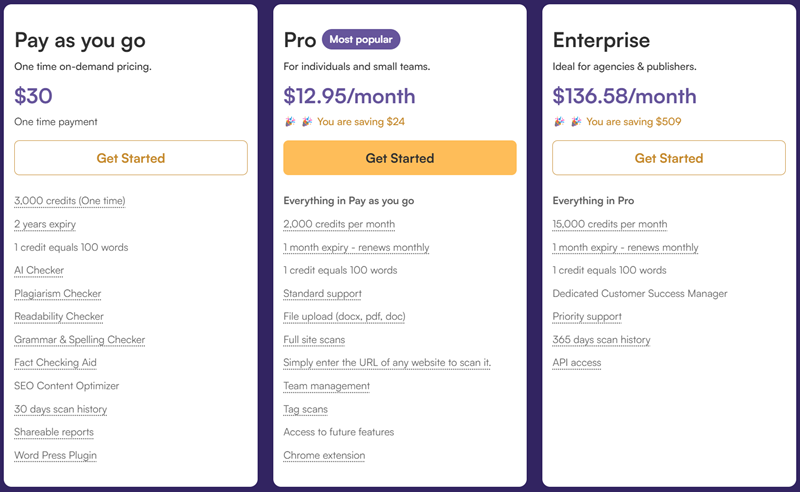
Task: Click 3,000 credits (One time) text
Action: [70, 201]
